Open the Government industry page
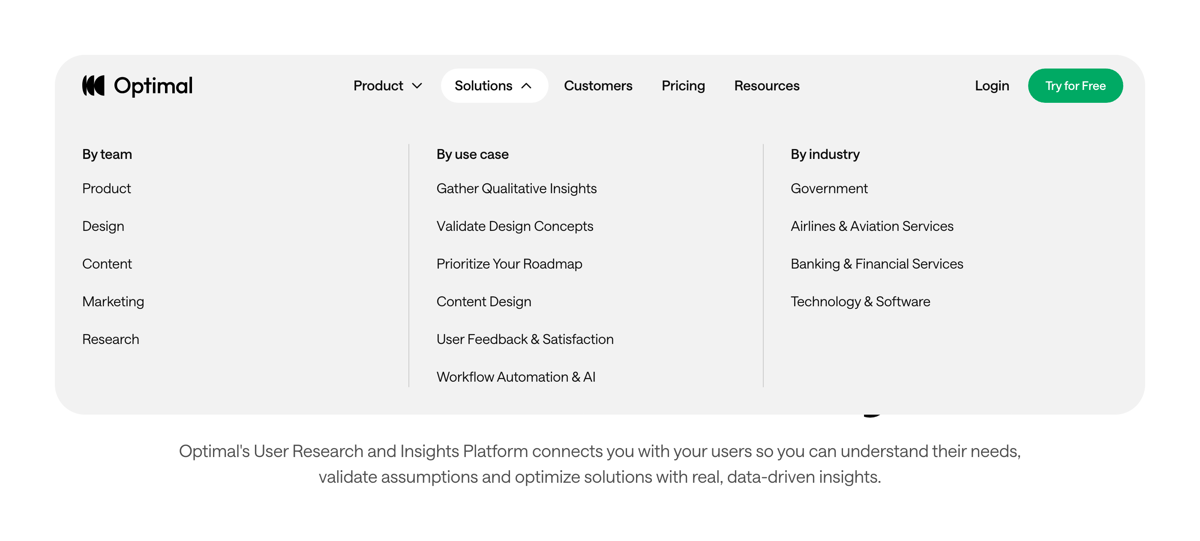This screenshot has width=1200, height=541. (x=829, y=189)
